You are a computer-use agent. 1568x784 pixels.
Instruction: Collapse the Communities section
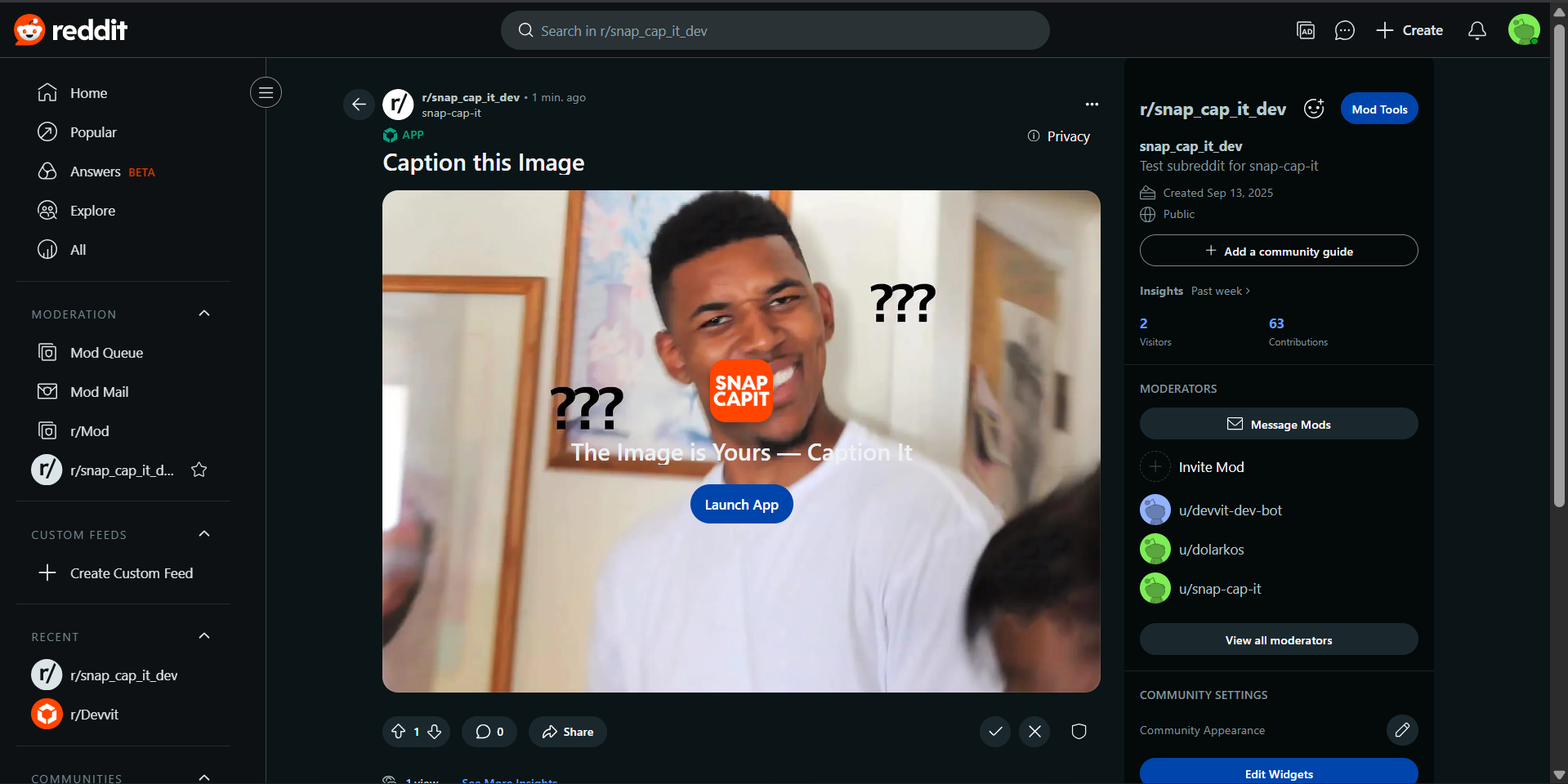(204, 777)
